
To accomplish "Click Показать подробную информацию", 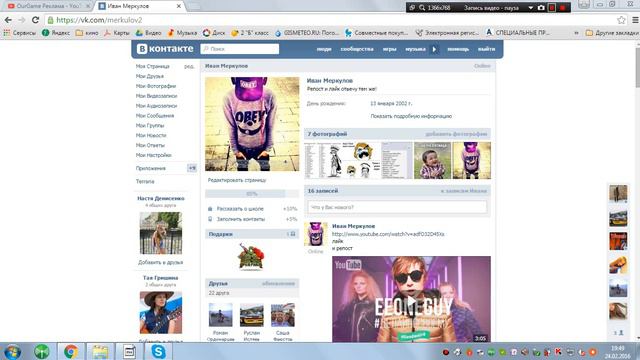I will click(411, 116).
